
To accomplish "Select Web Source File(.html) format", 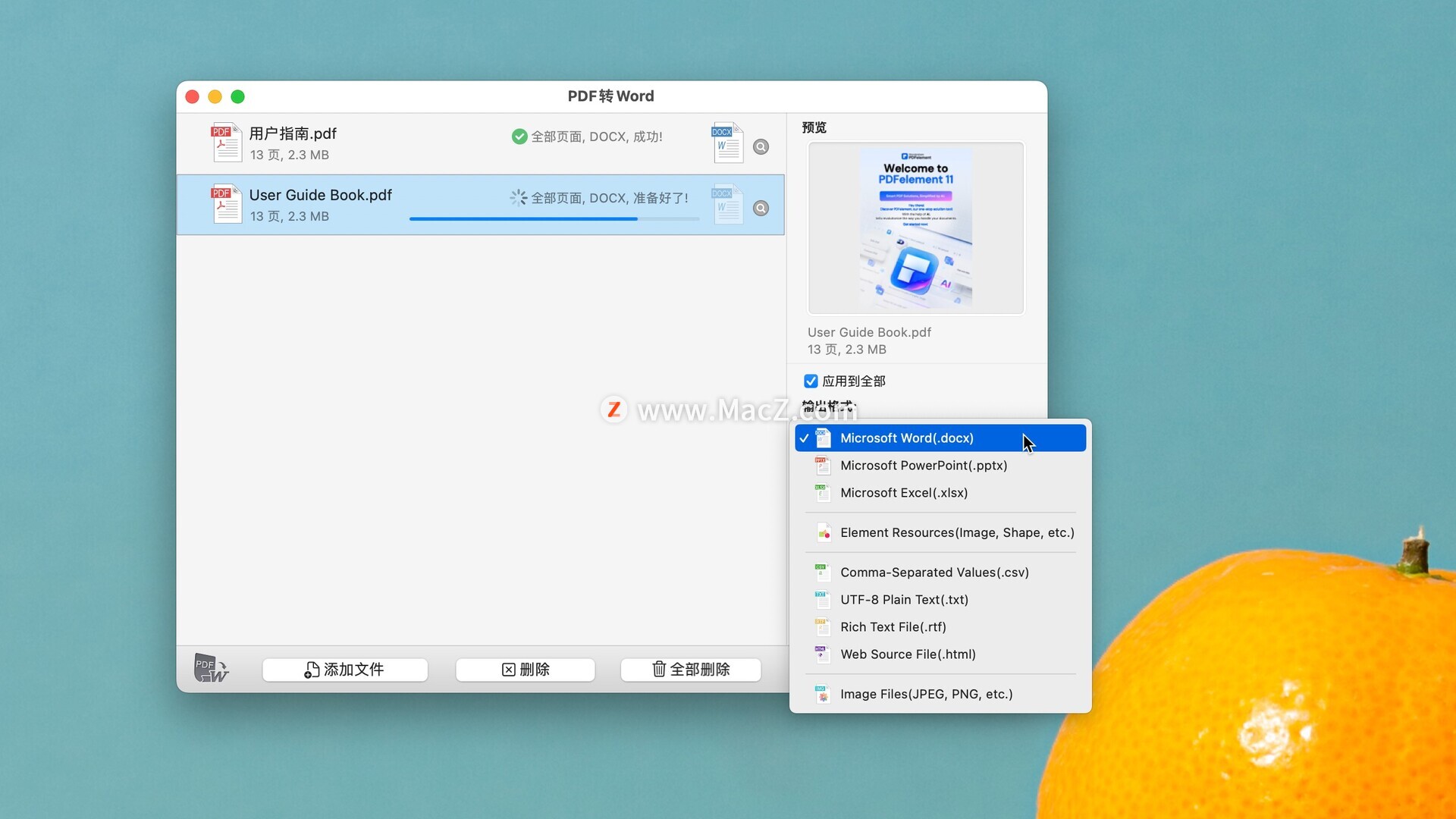I will pyautogui.click(x=940, y=654).
